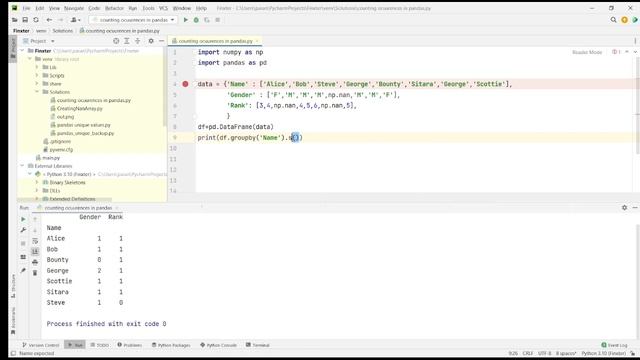The image size is (640, 360).
Task: Click the Solutions breadcrumb in the navigation bar
Action: [x=62, y=31]
